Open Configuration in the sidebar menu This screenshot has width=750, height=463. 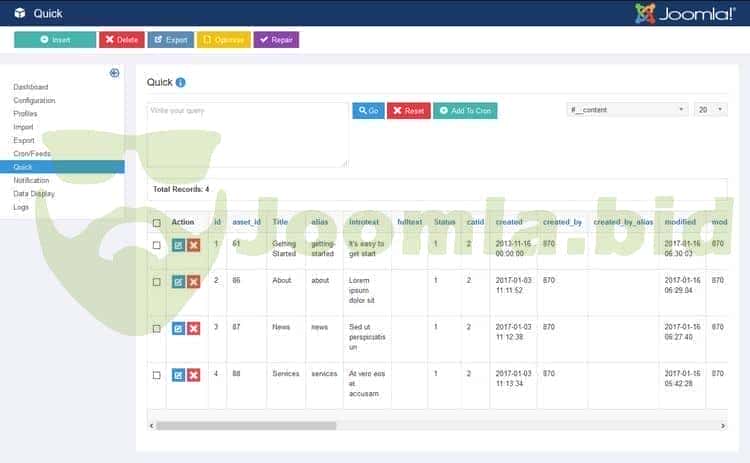[34, 101]
